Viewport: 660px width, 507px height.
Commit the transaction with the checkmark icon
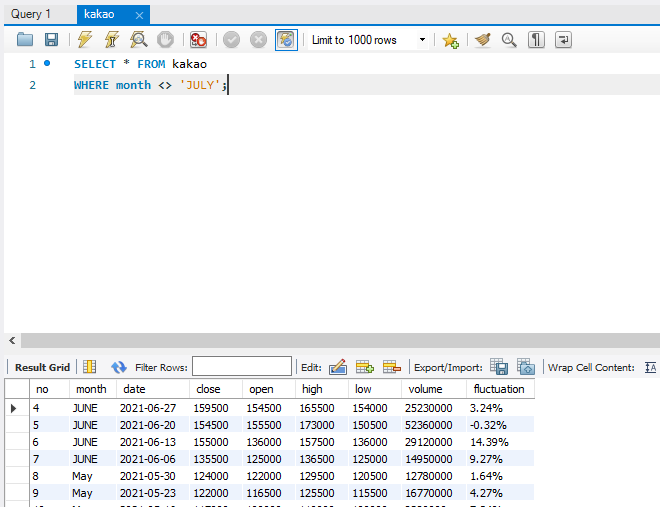[x=231, y=40]
